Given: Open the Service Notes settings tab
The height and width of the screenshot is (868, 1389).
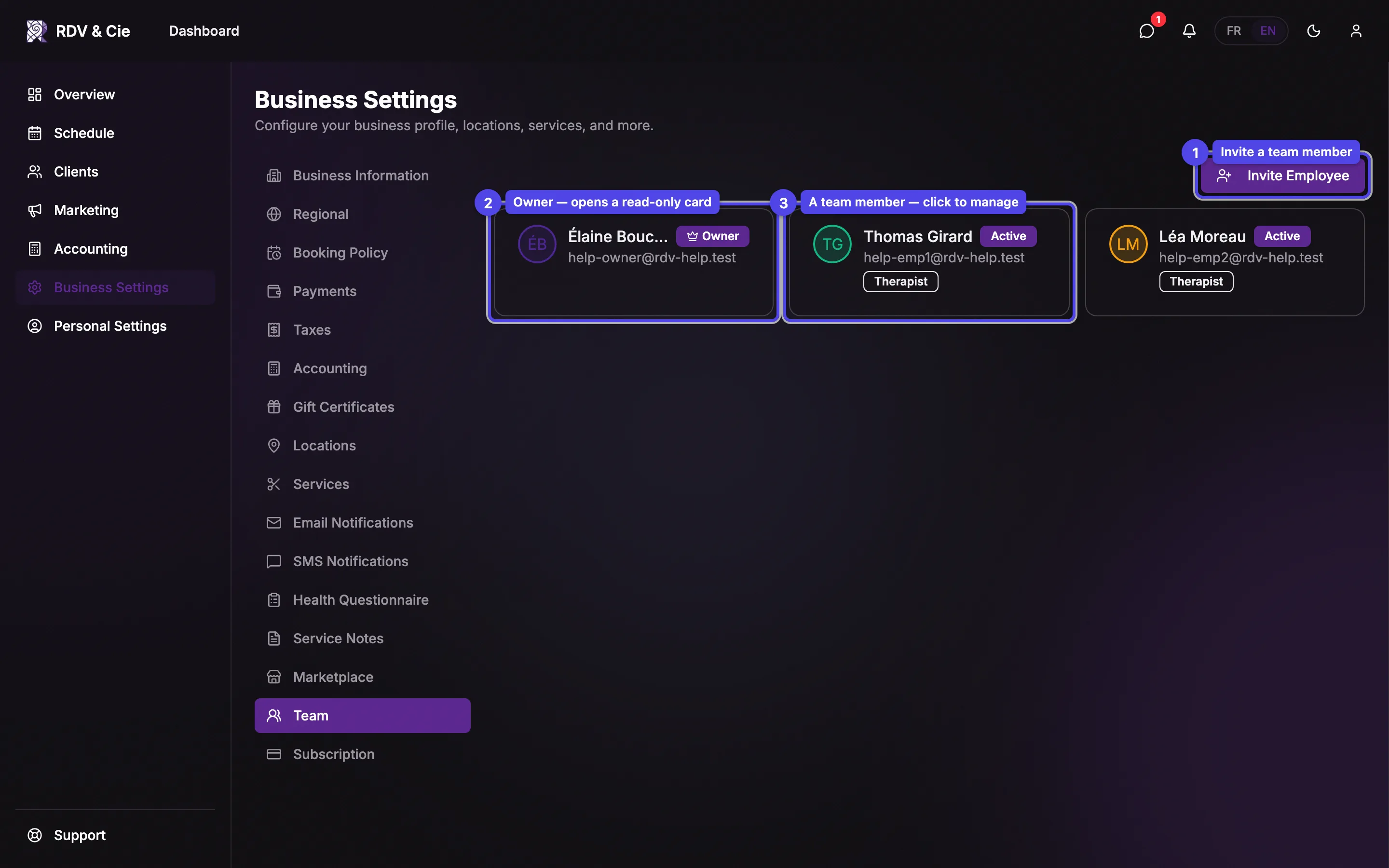Looking at the screenshot, I should 362,638.
